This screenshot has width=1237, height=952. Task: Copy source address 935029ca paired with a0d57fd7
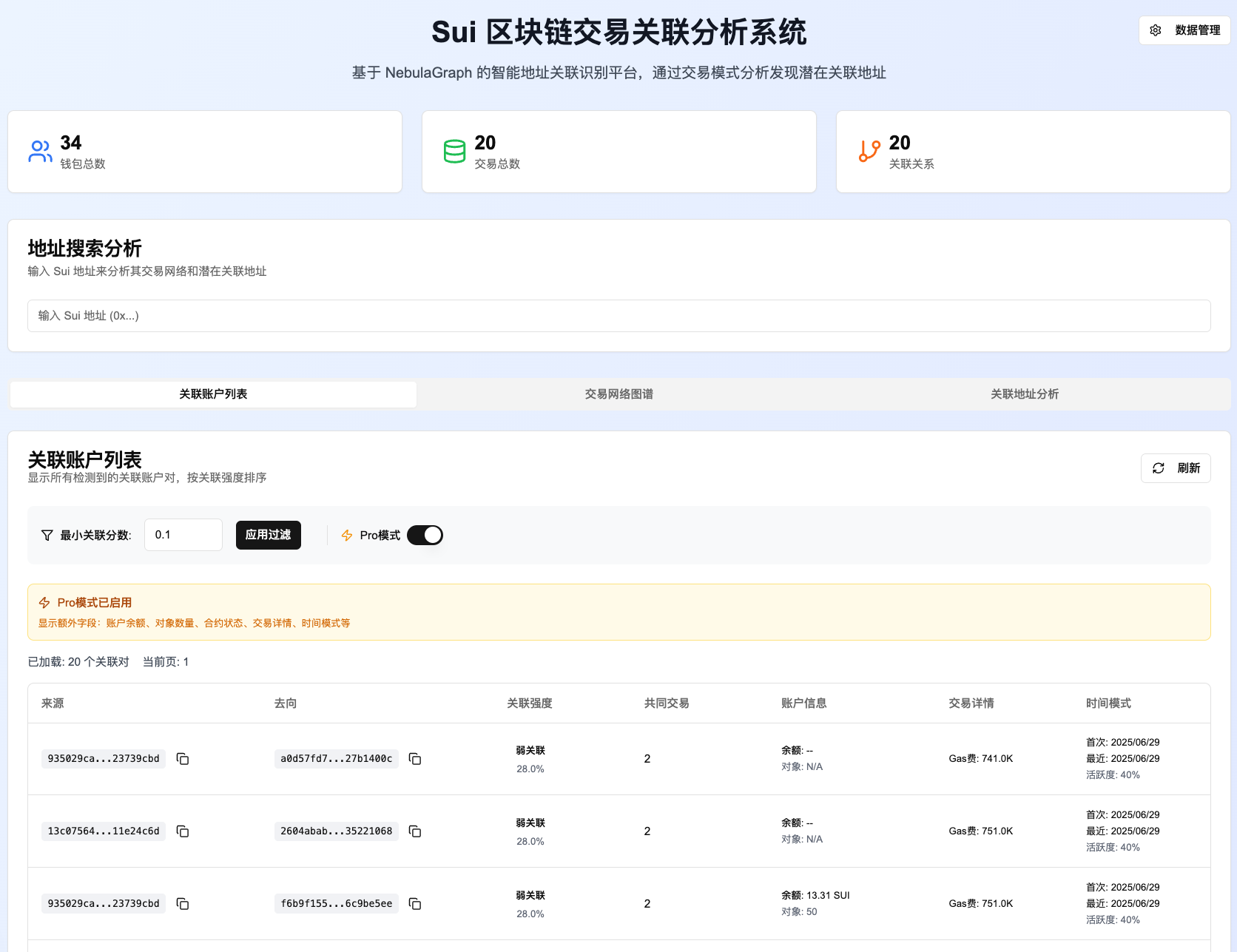[183, 759]
